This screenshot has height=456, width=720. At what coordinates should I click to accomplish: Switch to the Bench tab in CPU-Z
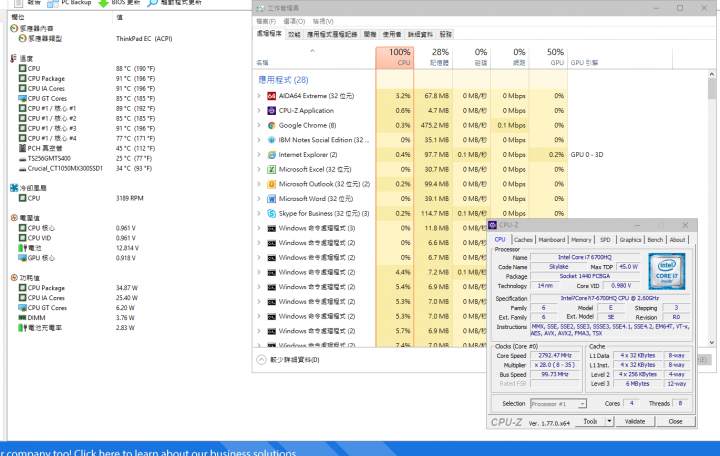tap(655, 240)
